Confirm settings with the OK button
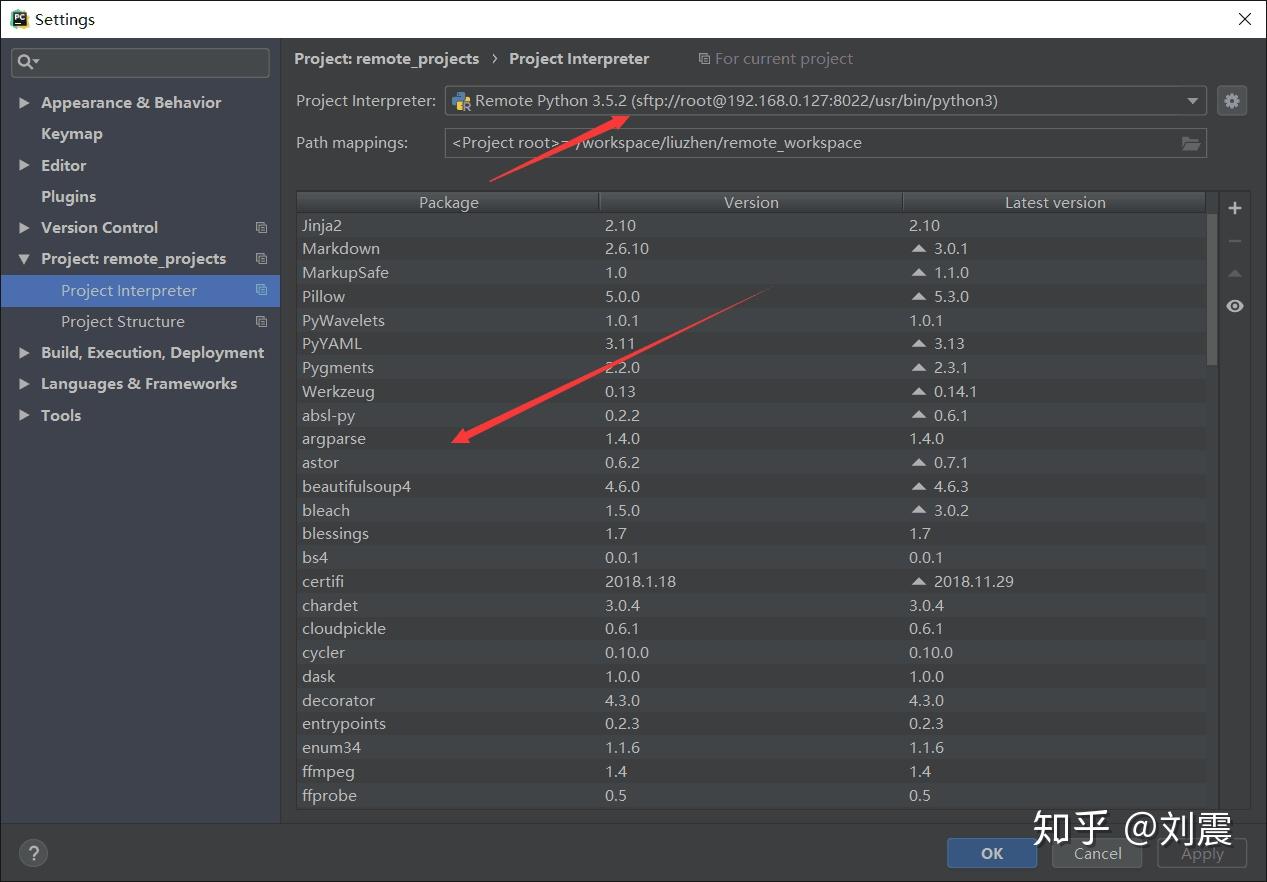Screen dimensions: 1267x882 pos(991,853)
